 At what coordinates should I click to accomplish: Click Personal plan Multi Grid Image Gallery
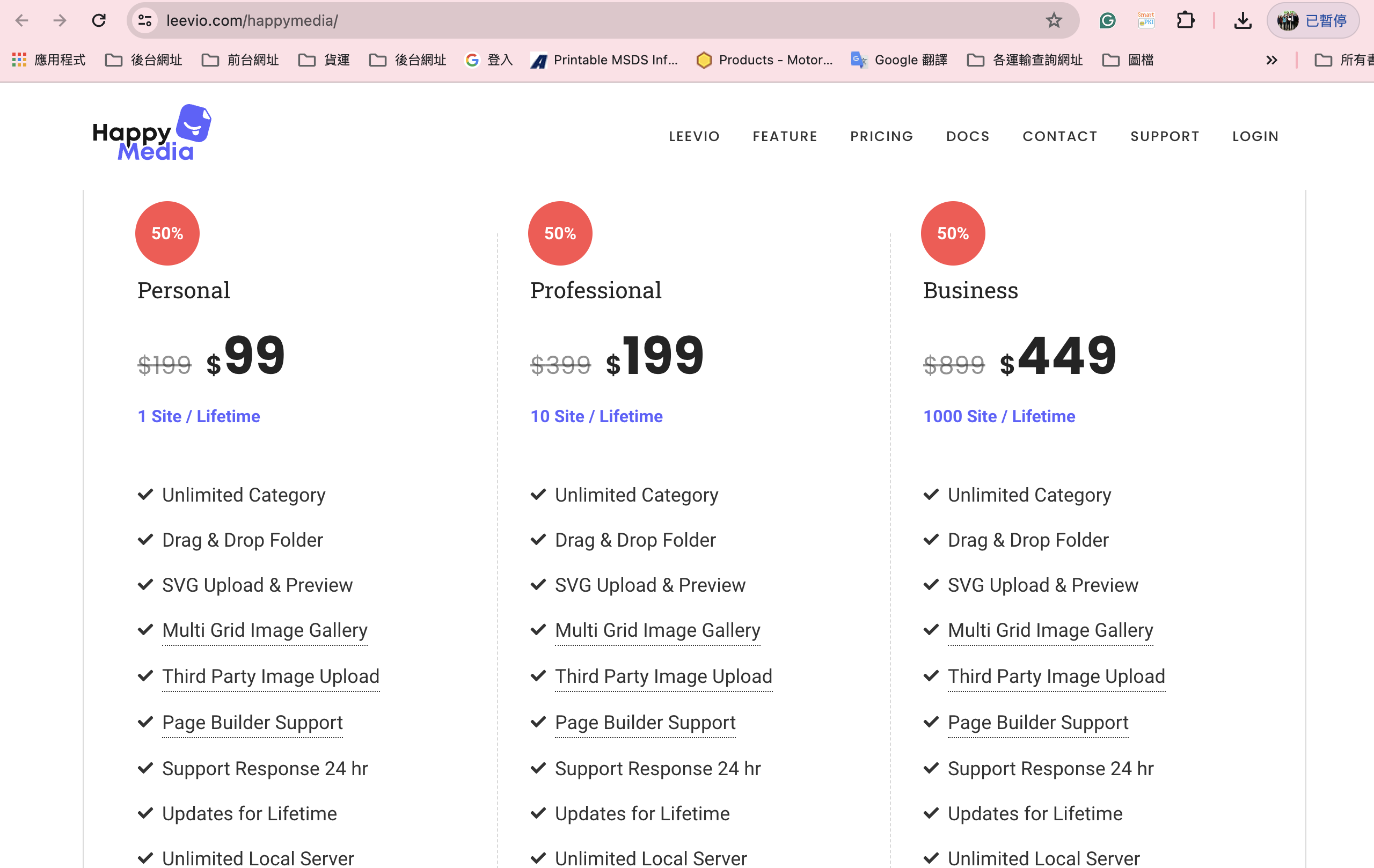point(265,631)
